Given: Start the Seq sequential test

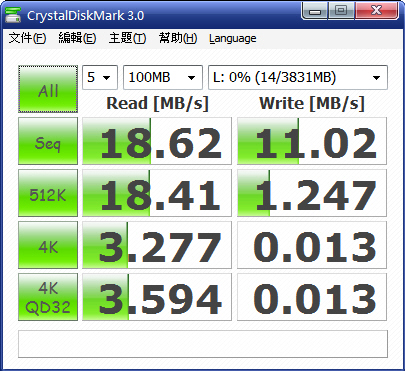Looking at the screenshot, I should (48, 141).
